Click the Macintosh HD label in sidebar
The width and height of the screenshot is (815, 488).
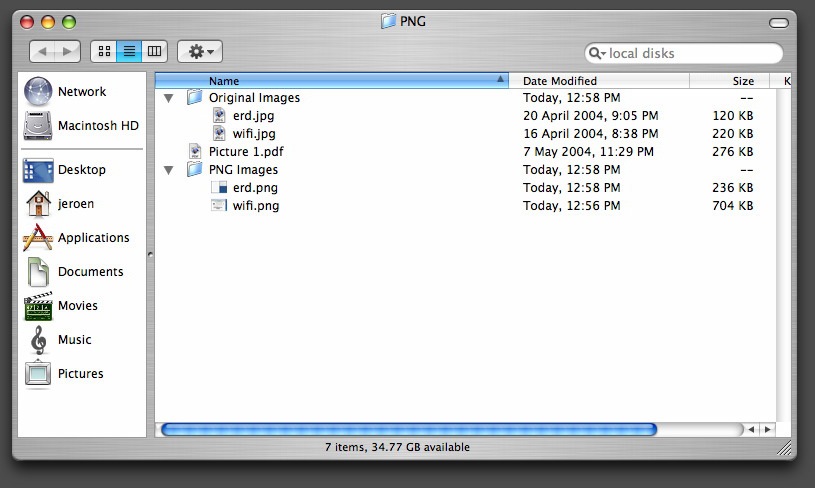98,126
